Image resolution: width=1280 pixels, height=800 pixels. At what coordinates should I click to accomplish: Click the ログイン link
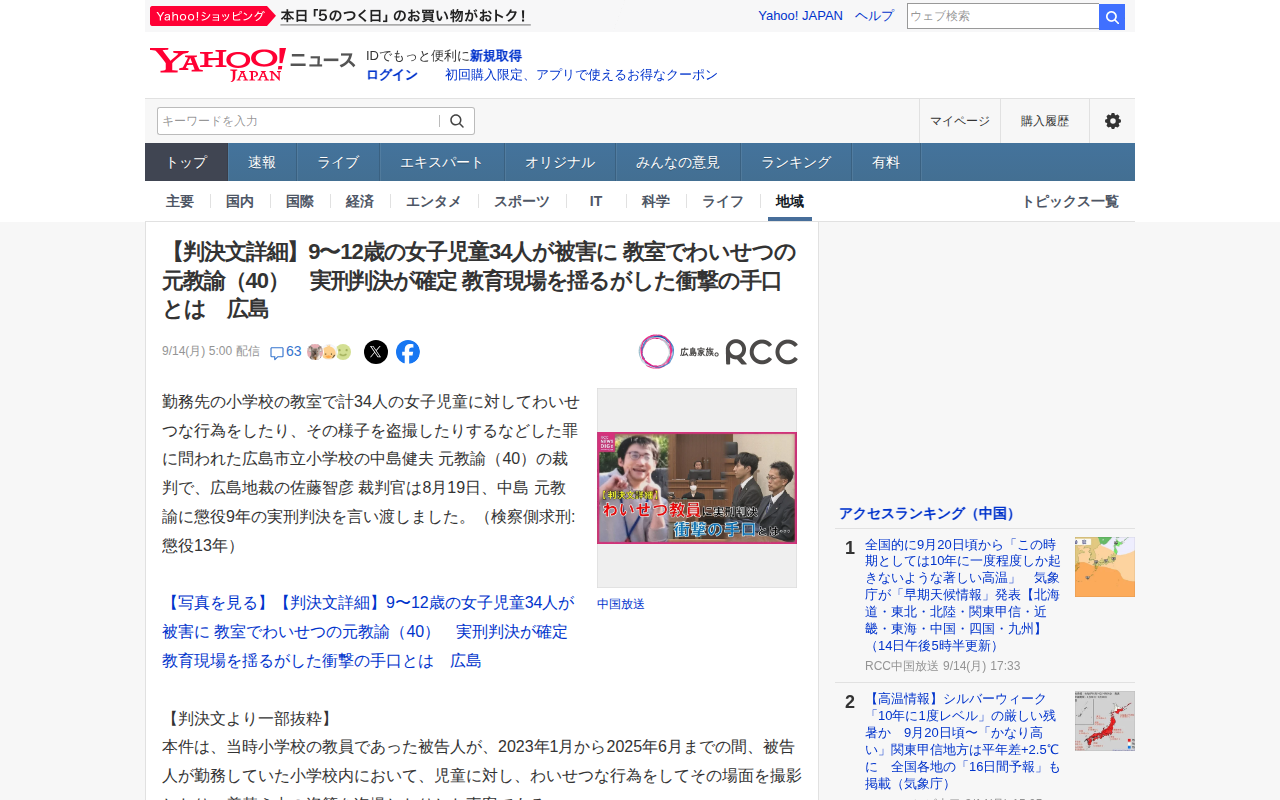(x=392, y=75)
